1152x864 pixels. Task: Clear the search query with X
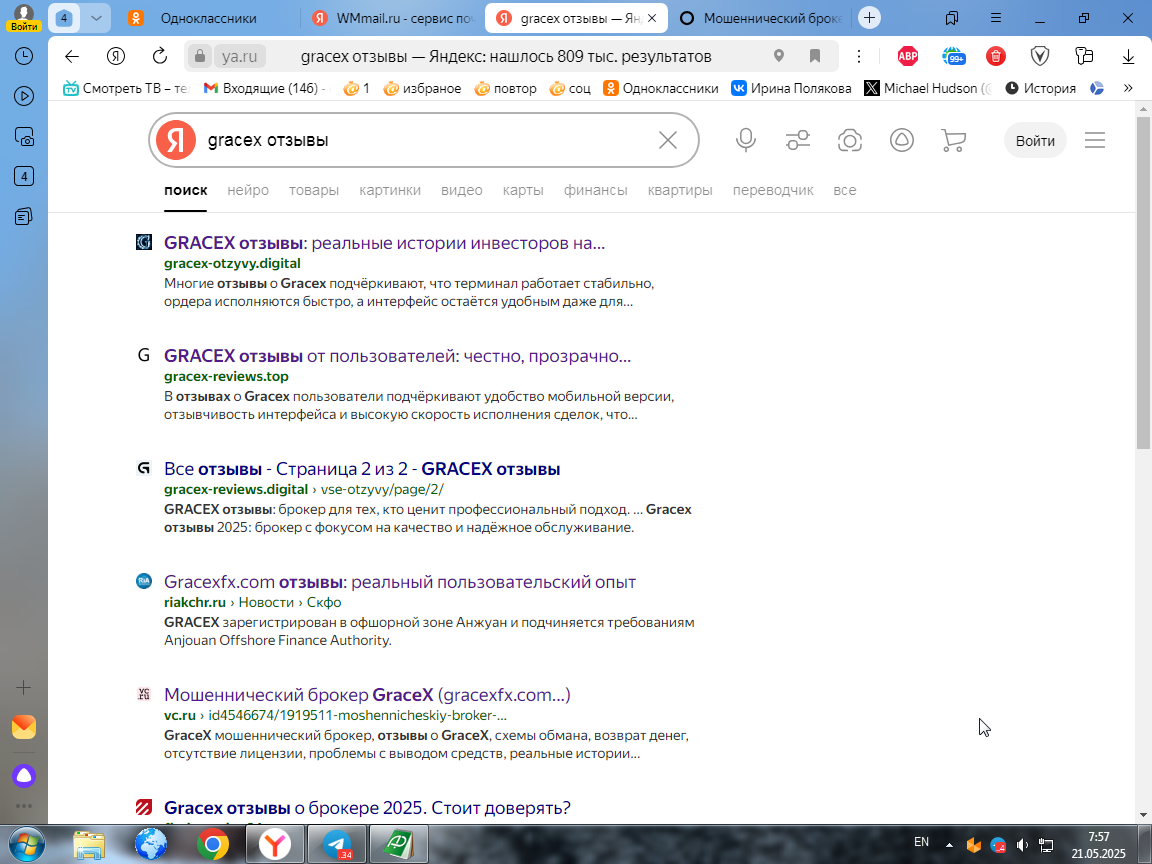(x=668, y=140)
